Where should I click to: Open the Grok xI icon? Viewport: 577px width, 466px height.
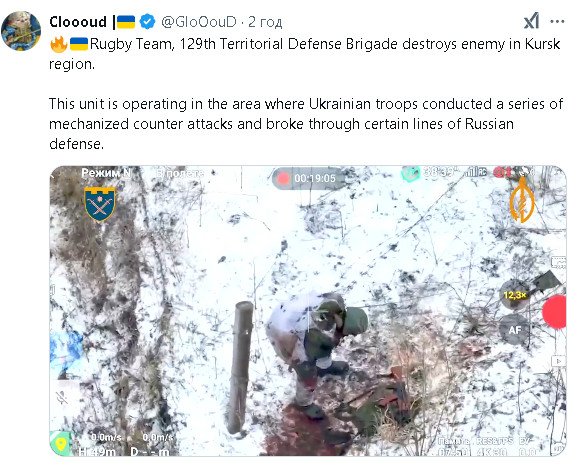pyautogui.click(x=531, y=21)
